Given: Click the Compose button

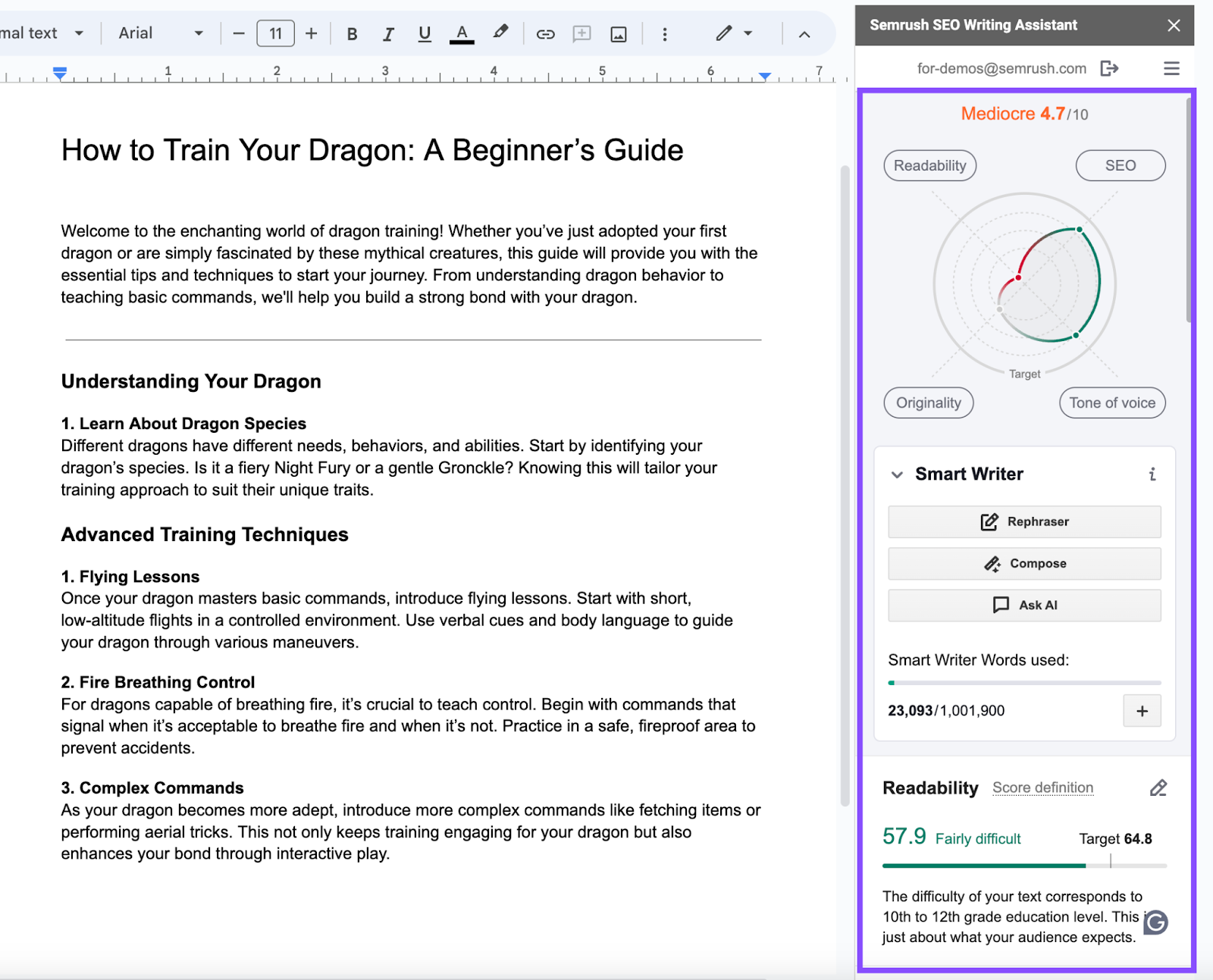Looking at the screenshot, I should point(1024,563).
